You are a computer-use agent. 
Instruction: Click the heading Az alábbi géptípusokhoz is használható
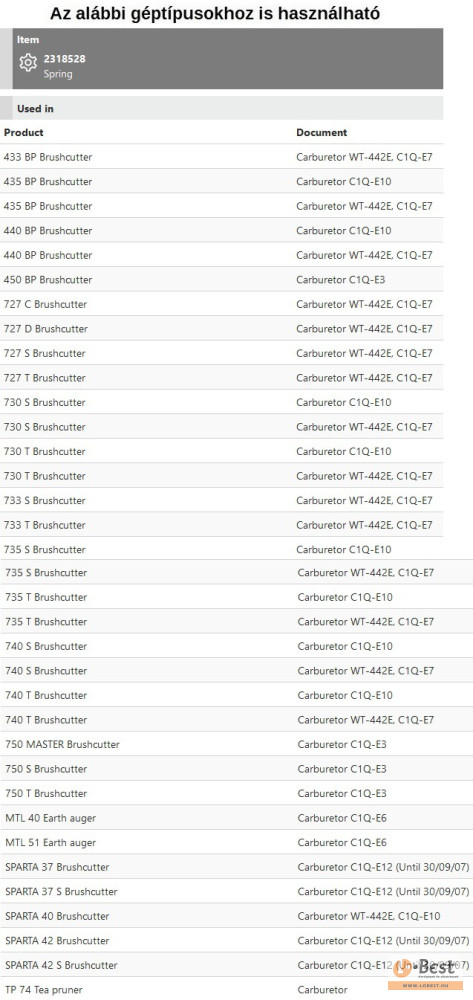point(215,13)
